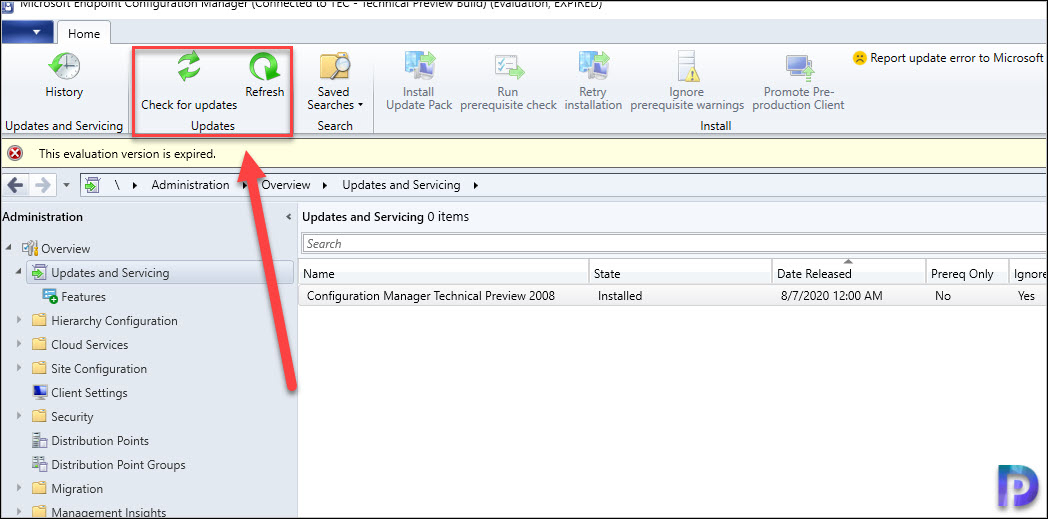The width and height of the screenshot is (1048, 519).
Task: Collapse the Overview tree node
Action: tap(9, 248)
